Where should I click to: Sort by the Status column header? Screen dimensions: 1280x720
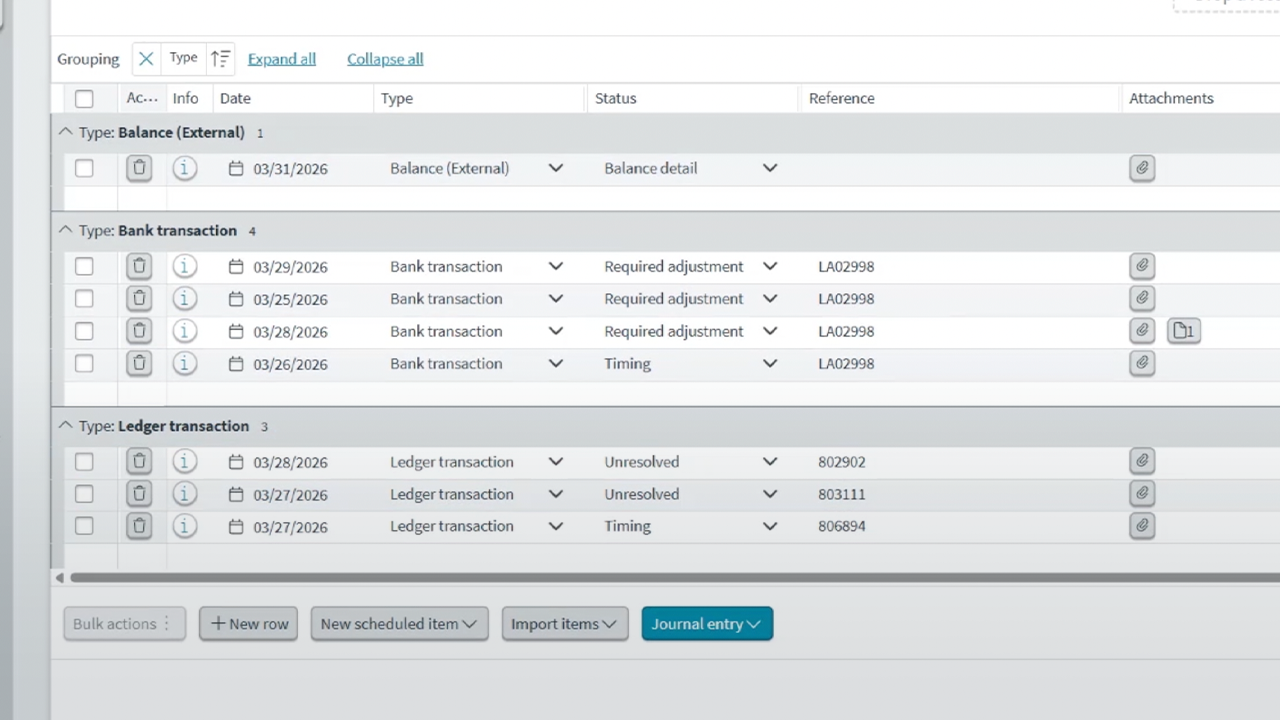click(x=615, y=98)
